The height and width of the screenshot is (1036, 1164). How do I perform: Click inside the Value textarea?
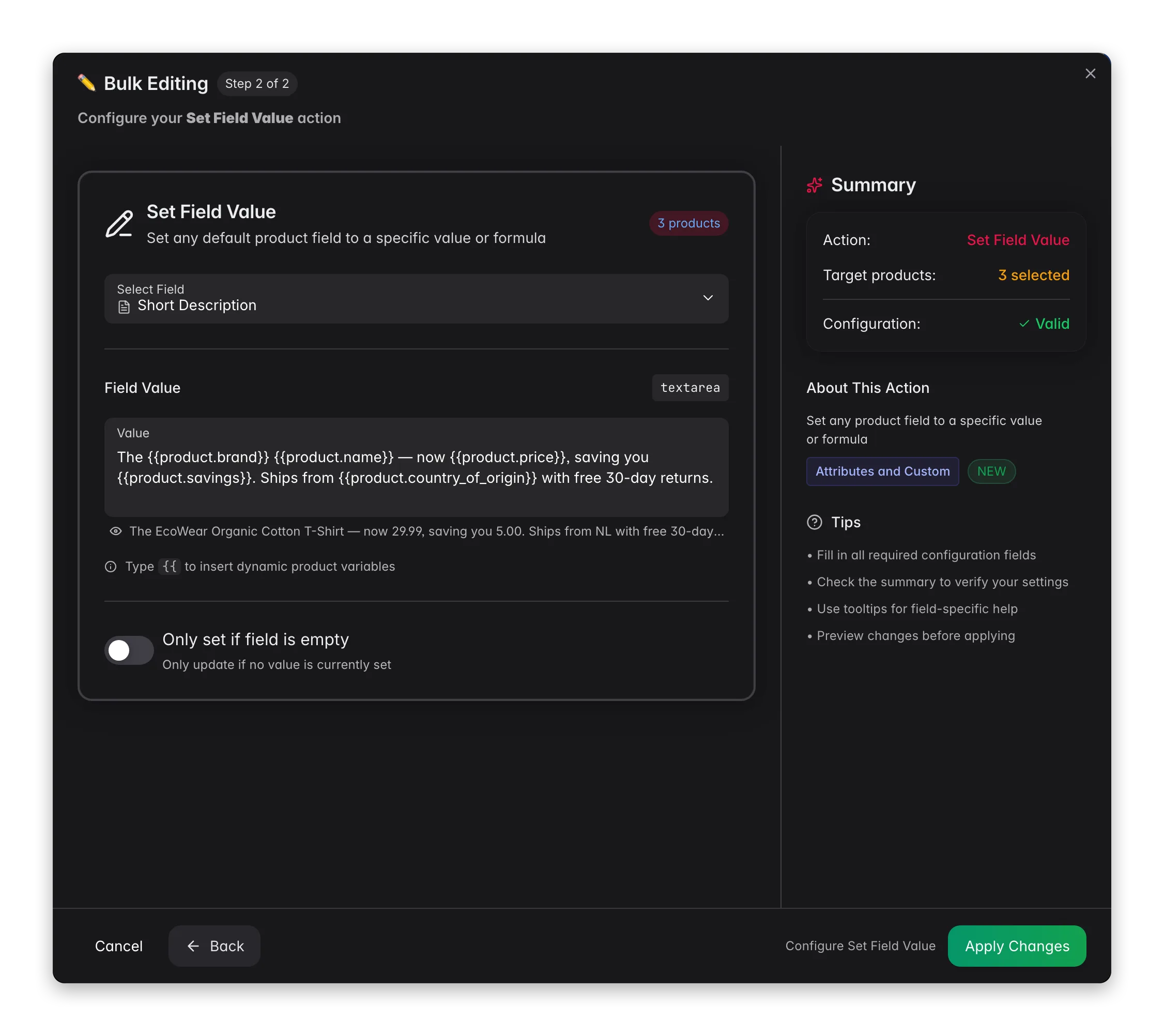[x=416, y=467]
